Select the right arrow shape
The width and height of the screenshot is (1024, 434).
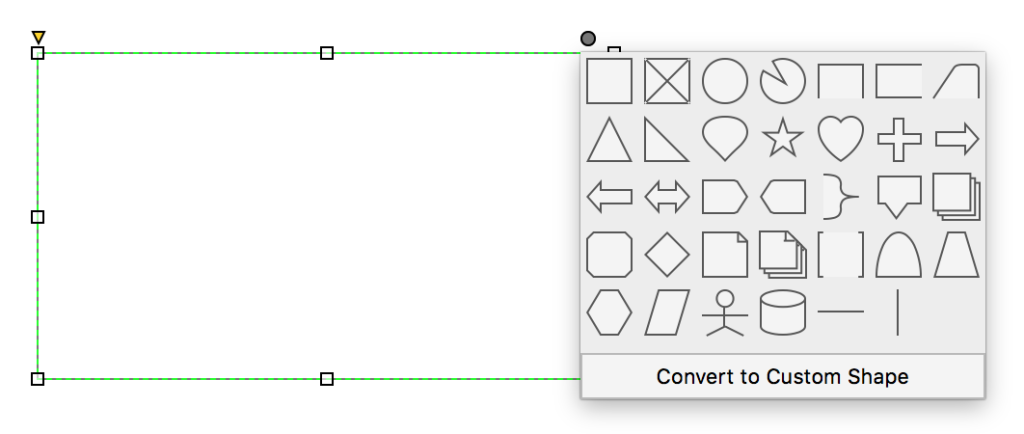point(957,139)
